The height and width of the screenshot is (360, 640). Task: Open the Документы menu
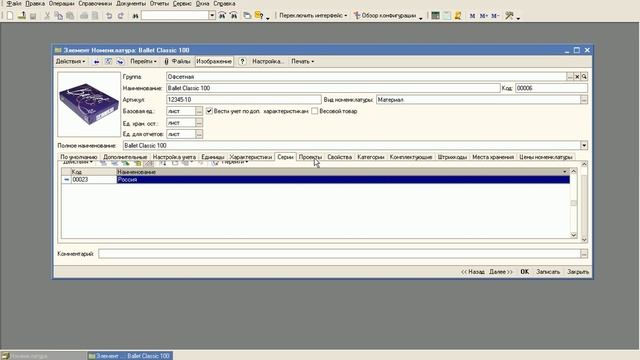click(x=131, y=4)
